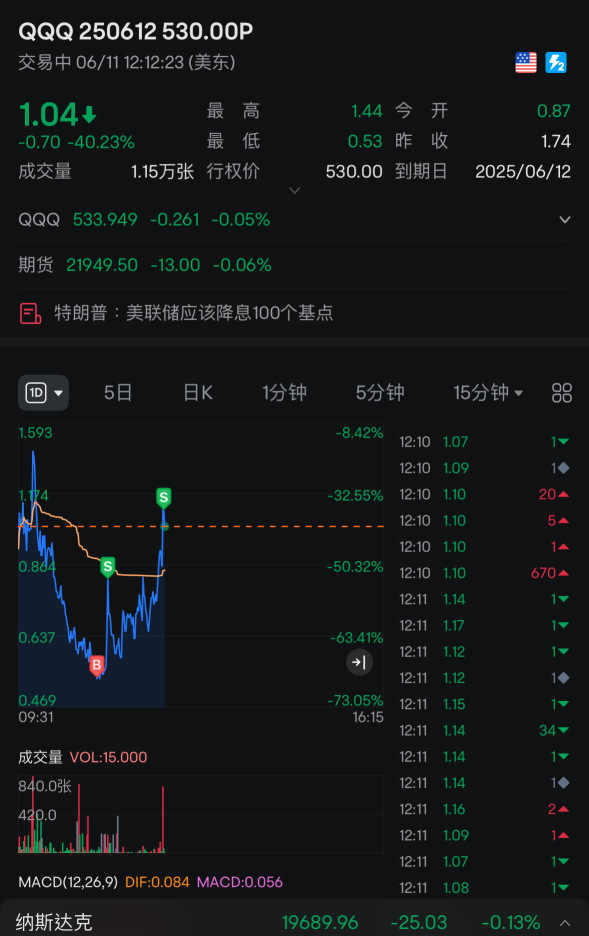Tap the 12:11 trade at 1.15
Image resolution: width=589 pixels, height=936 pixels.
coord(484,704)
